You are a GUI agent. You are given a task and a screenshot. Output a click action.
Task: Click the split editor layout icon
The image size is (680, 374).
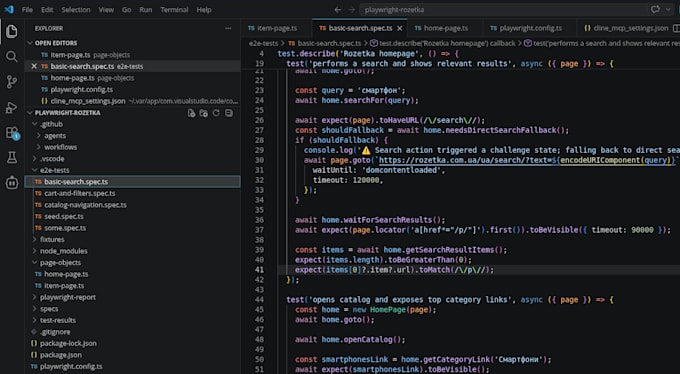tap(676, 28)
